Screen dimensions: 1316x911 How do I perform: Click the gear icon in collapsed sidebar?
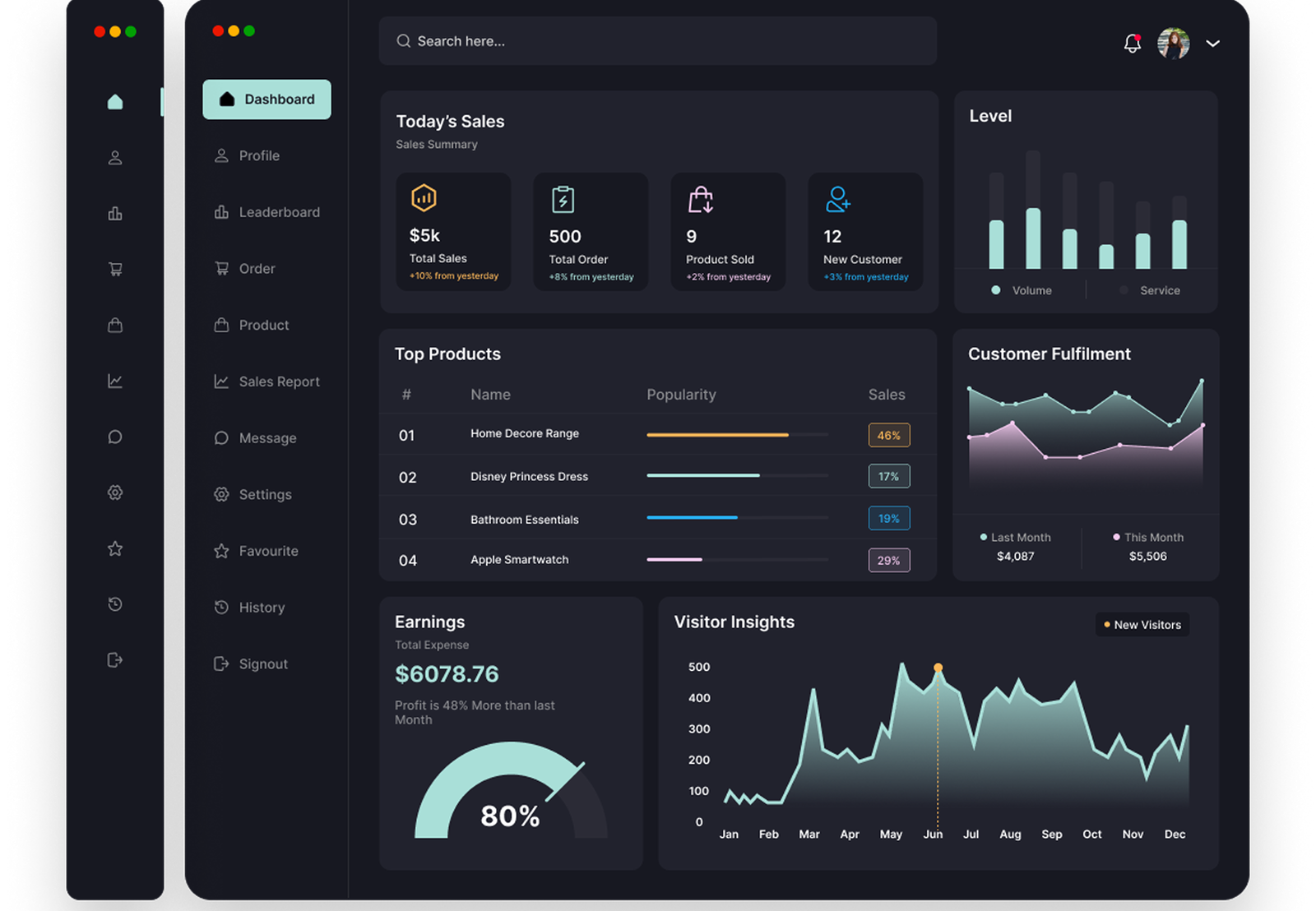[115, 492]
